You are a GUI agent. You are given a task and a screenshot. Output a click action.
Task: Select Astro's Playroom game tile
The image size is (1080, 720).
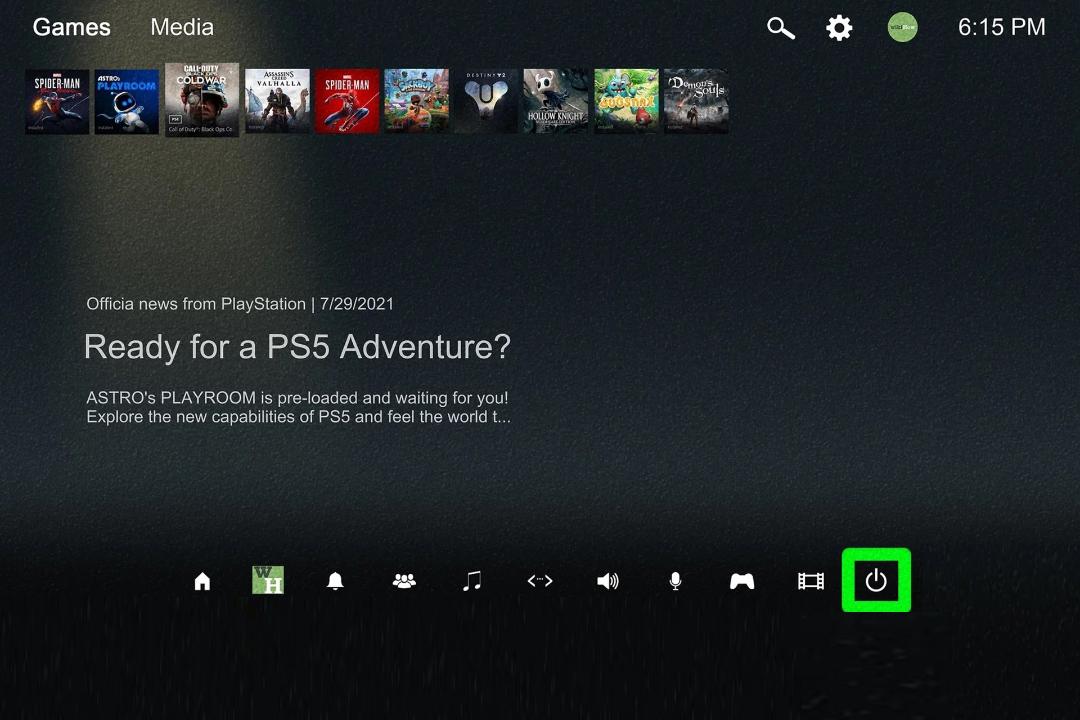tap(127, 101)
